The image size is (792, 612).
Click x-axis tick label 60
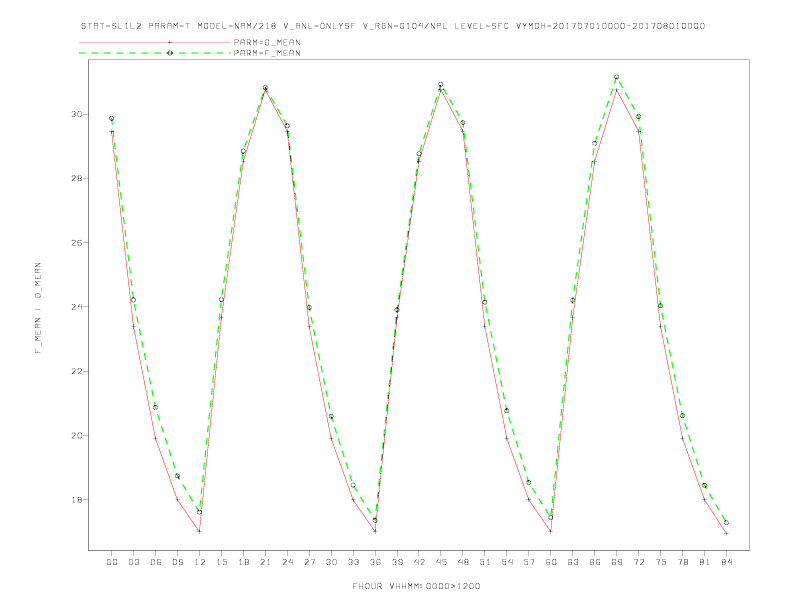pos(551,562)
